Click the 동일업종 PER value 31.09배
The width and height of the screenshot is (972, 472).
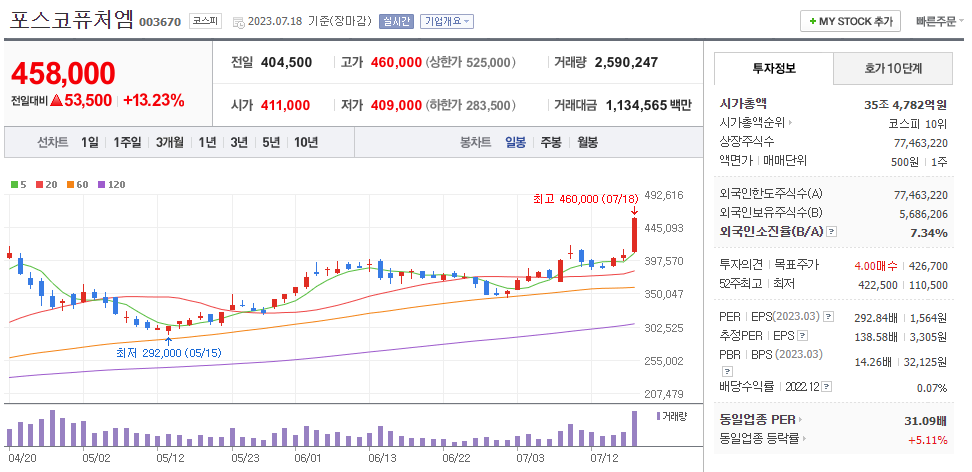pyautogui.click(x=925, y=421)
